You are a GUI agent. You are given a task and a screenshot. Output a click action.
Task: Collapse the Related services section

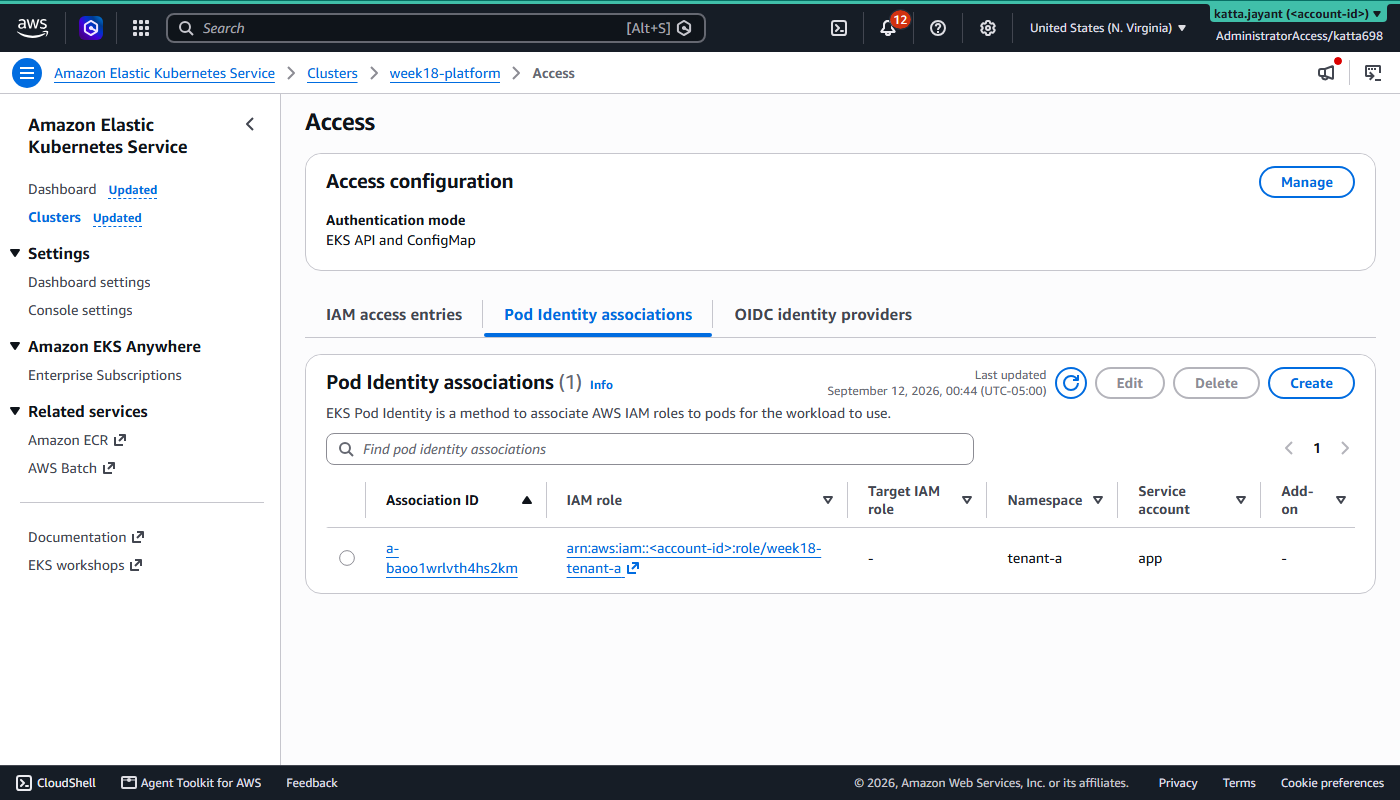tap(15, 411)
